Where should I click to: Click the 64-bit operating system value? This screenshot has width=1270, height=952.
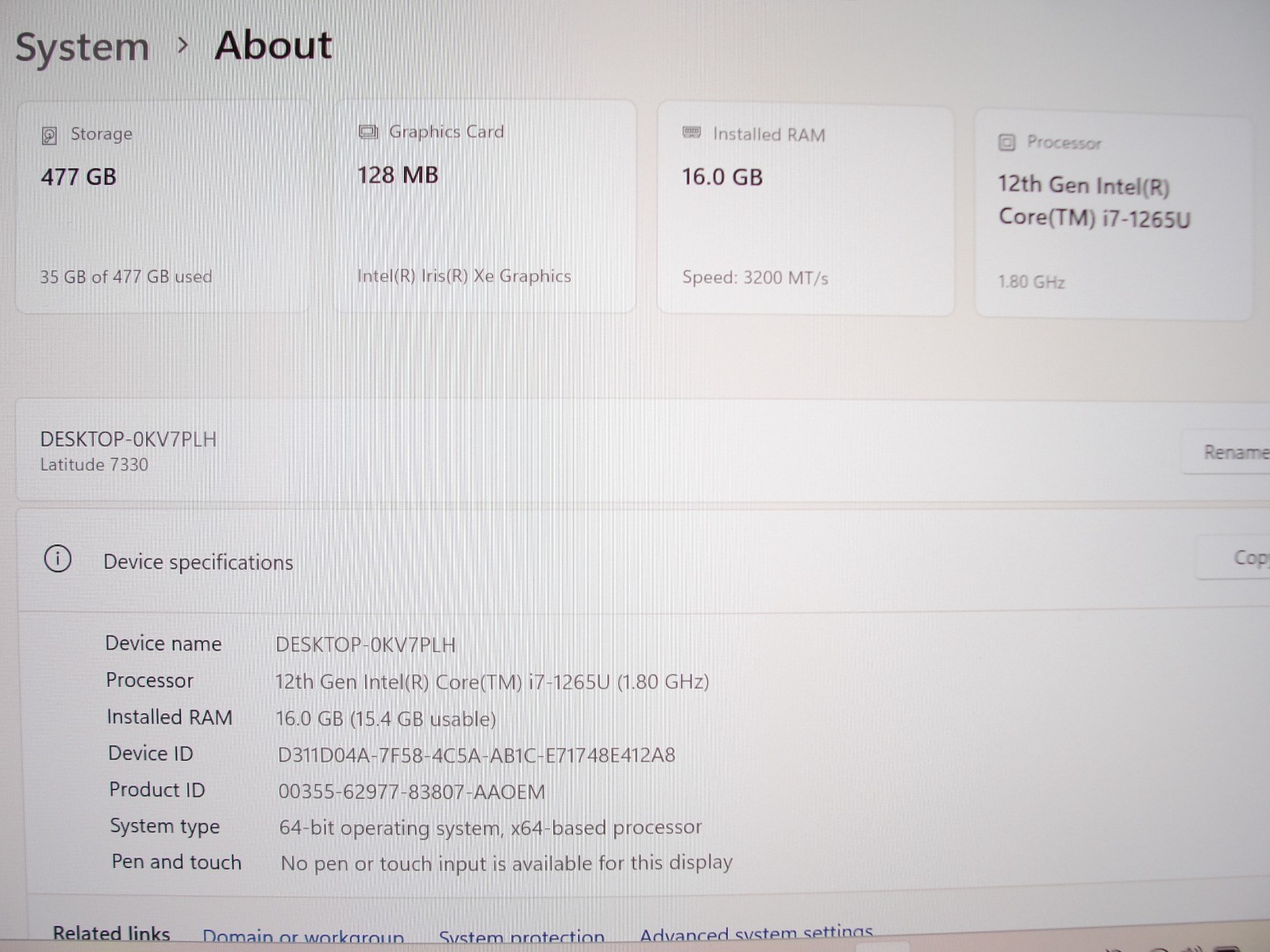(x=491, y=827)
